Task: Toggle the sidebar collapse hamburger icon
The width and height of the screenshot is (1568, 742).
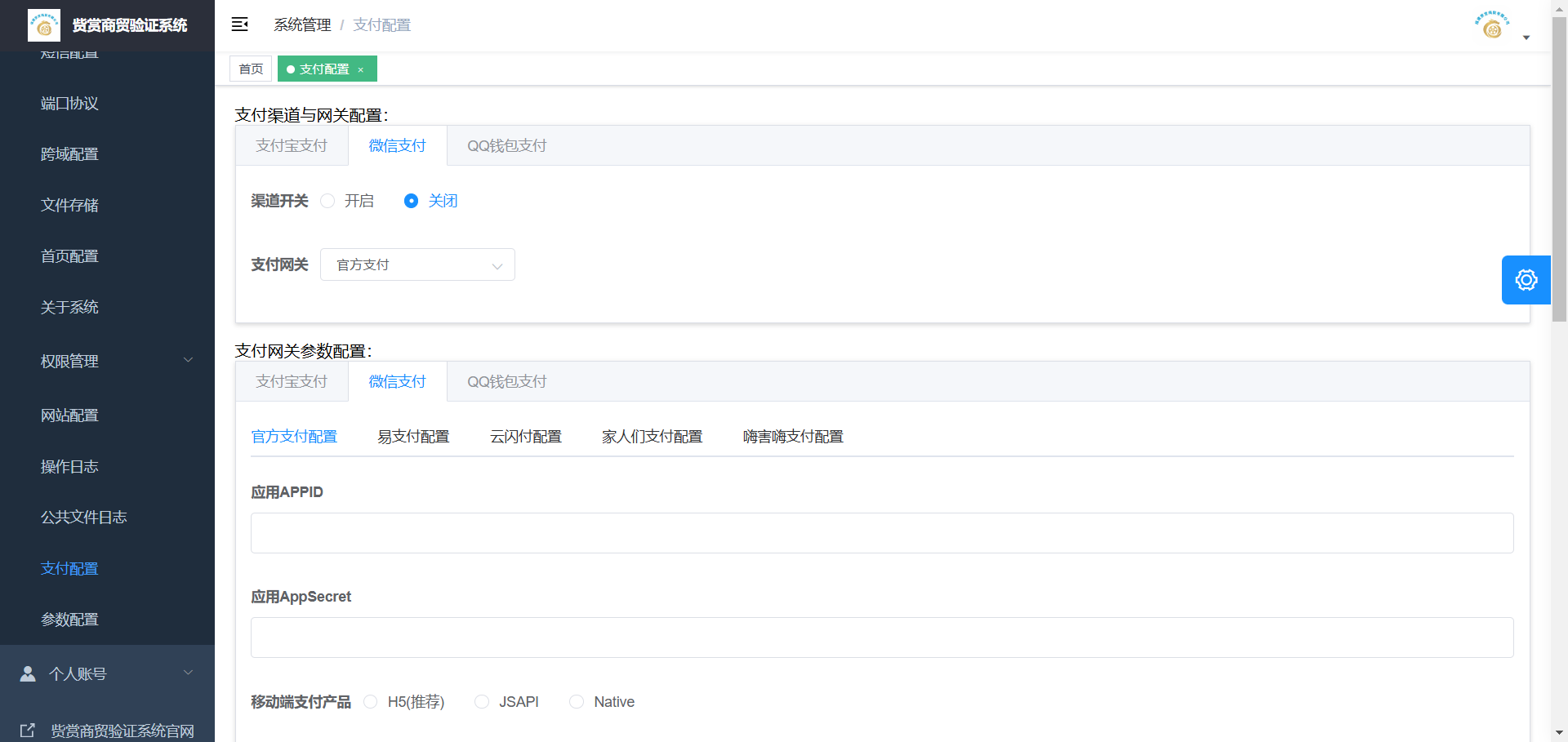Action: tap(239, 24)
